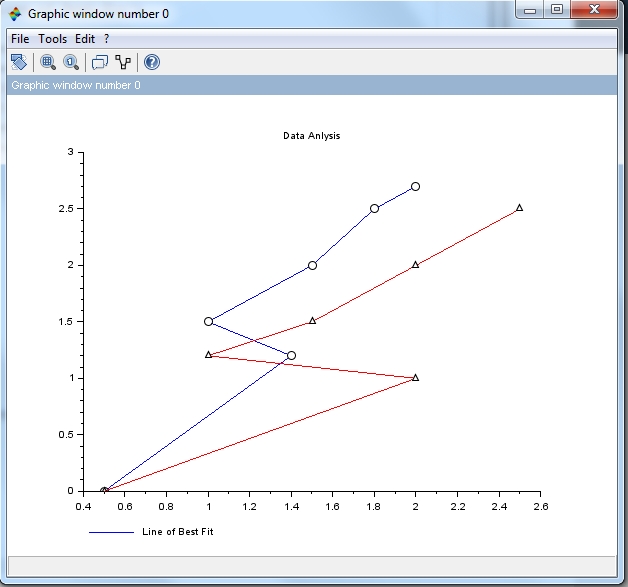Open the figure properties editor icon
This screenshot has height=587, width=628.
(x=123, y=62)
